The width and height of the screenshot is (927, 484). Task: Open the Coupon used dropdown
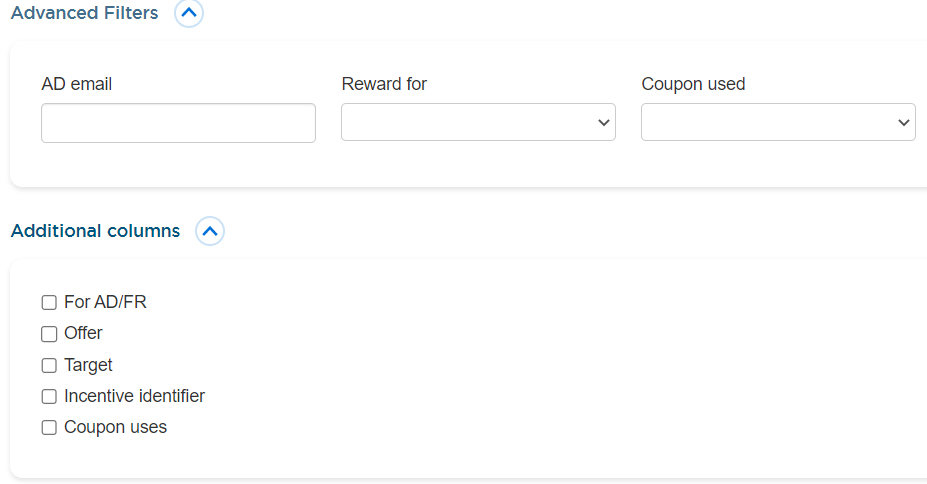[778, 122]
